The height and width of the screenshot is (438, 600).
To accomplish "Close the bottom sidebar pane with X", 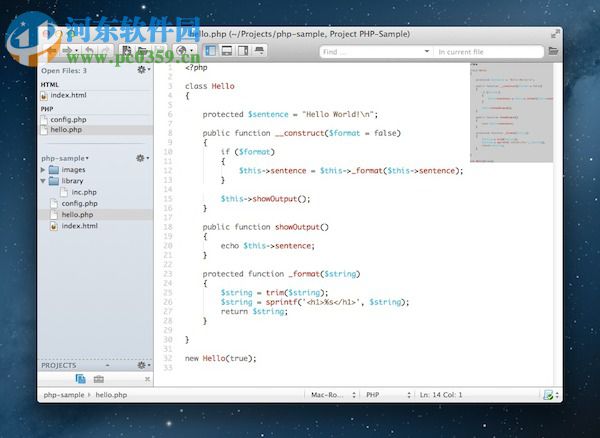I will pyautogui.click(x=146, y=380).
